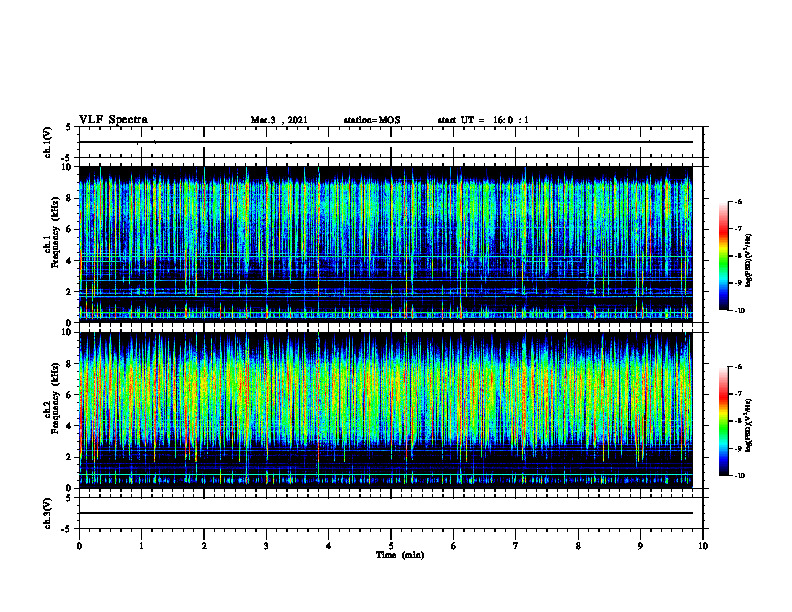This screenshot has width=792, height=612.
Task: Click the "-10" label on ch.1 colorbar
Action: click(x=739, y=311)
